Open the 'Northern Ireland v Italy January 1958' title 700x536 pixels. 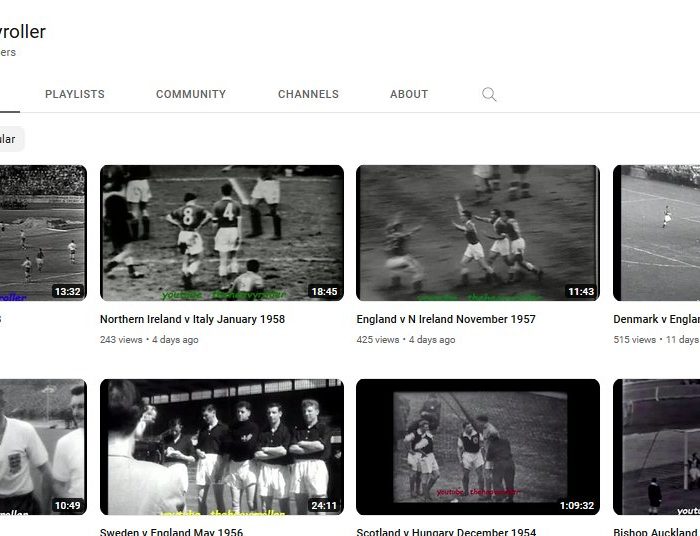coord(192,319)
